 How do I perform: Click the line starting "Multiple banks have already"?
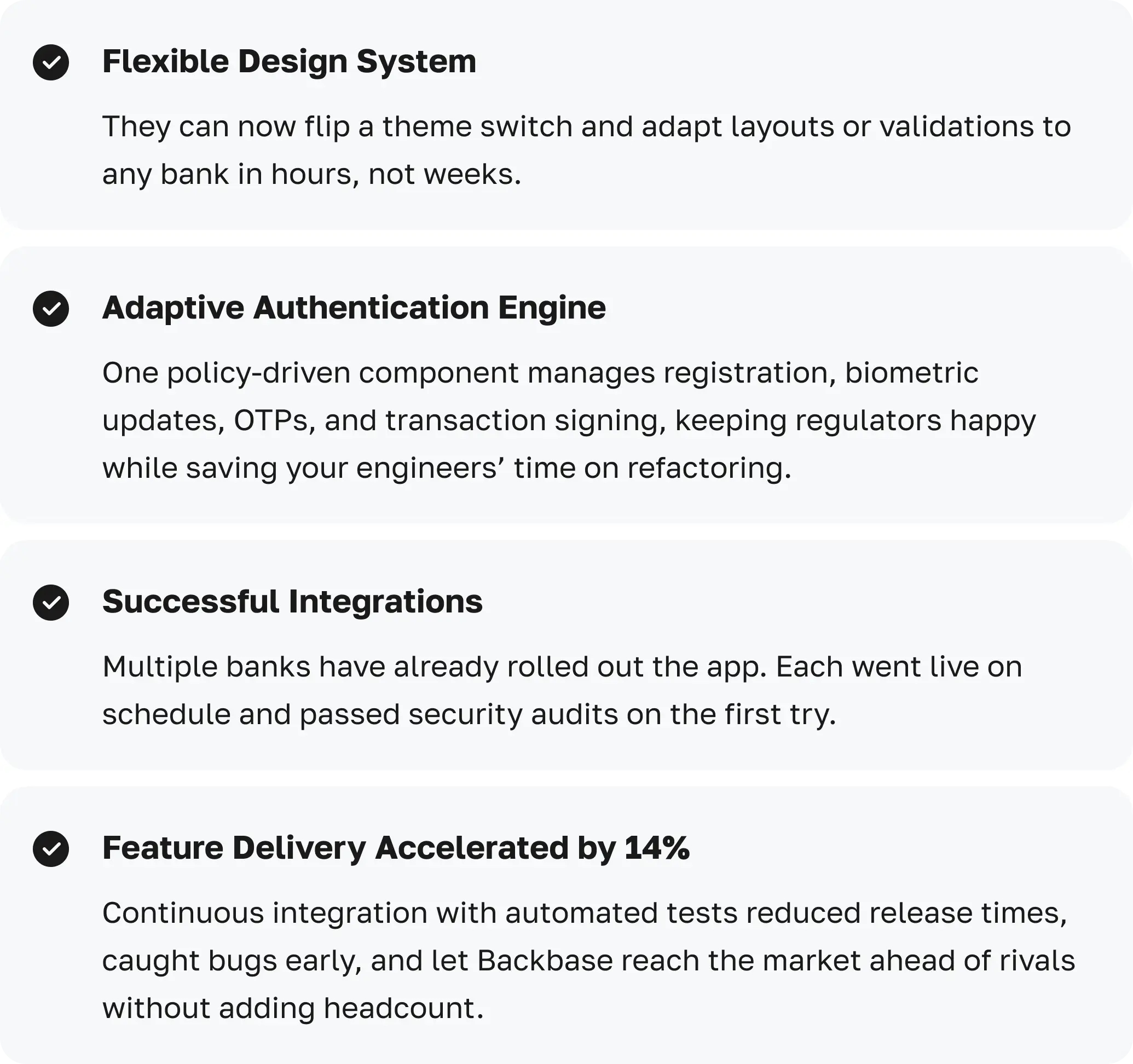coord(562,667)
